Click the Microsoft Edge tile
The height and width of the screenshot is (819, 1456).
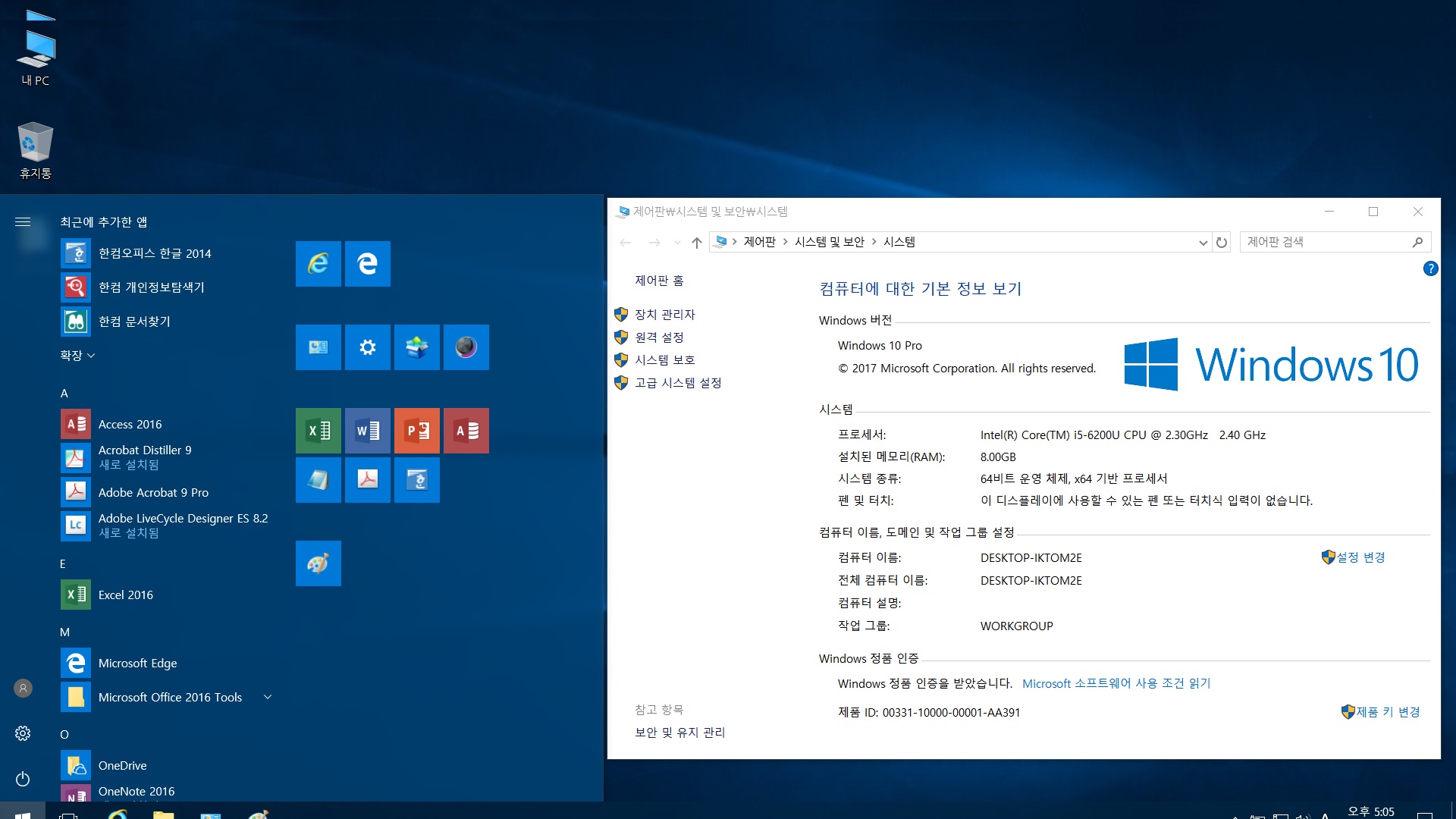click(x=368, y=264)
